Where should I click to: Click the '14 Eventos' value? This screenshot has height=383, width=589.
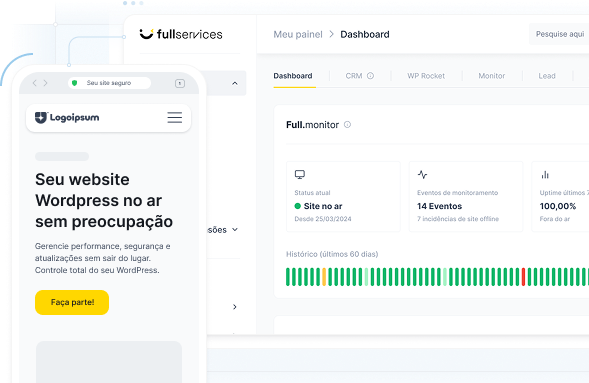[x=439, y=206]
